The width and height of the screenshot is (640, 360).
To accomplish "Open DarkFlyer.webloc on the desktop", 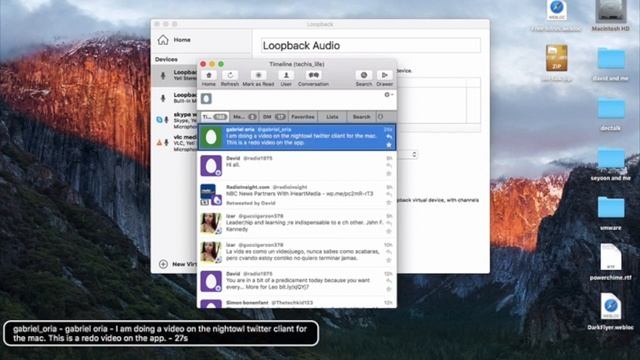I will click(x=611, y=306).
